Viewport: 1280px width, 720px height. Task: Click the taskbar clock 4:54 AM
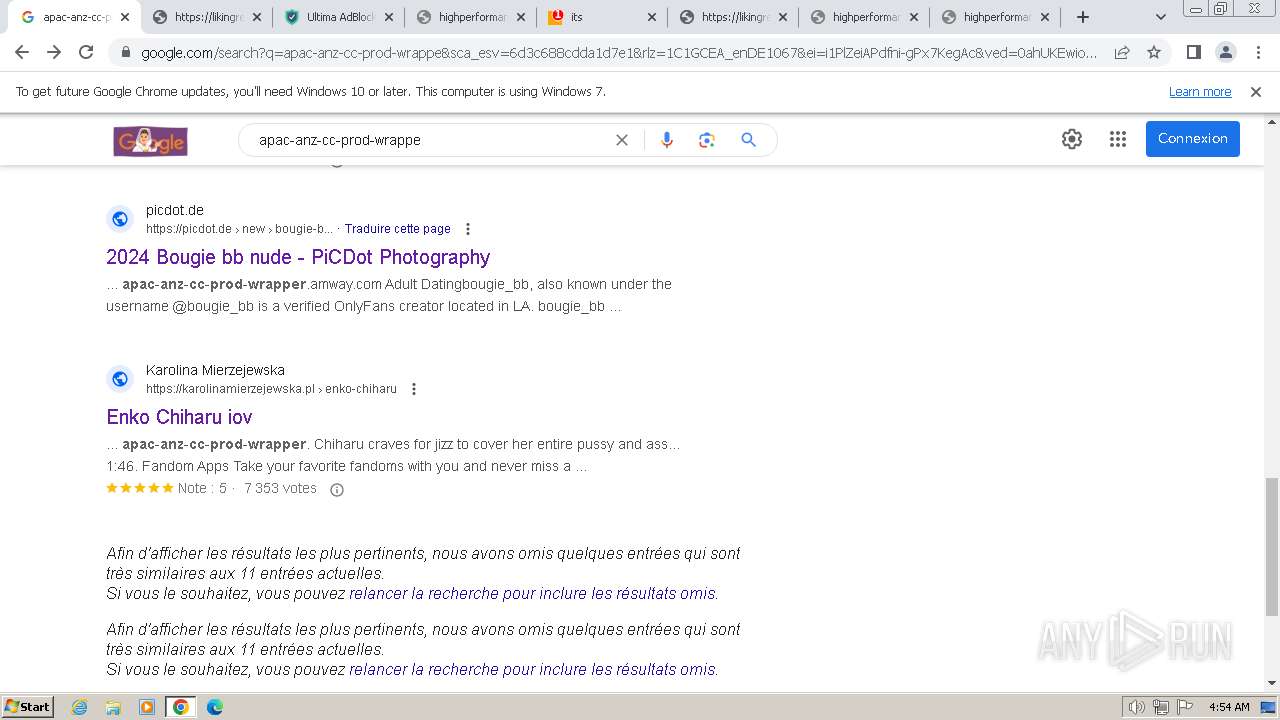[x=1229, y=707]
